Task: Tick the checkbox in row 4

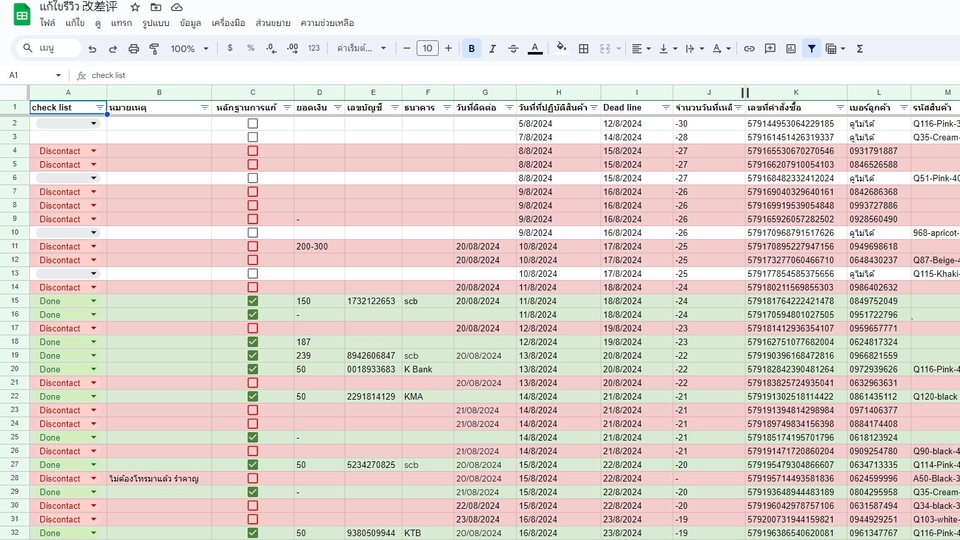Action: tap(252, 151)
